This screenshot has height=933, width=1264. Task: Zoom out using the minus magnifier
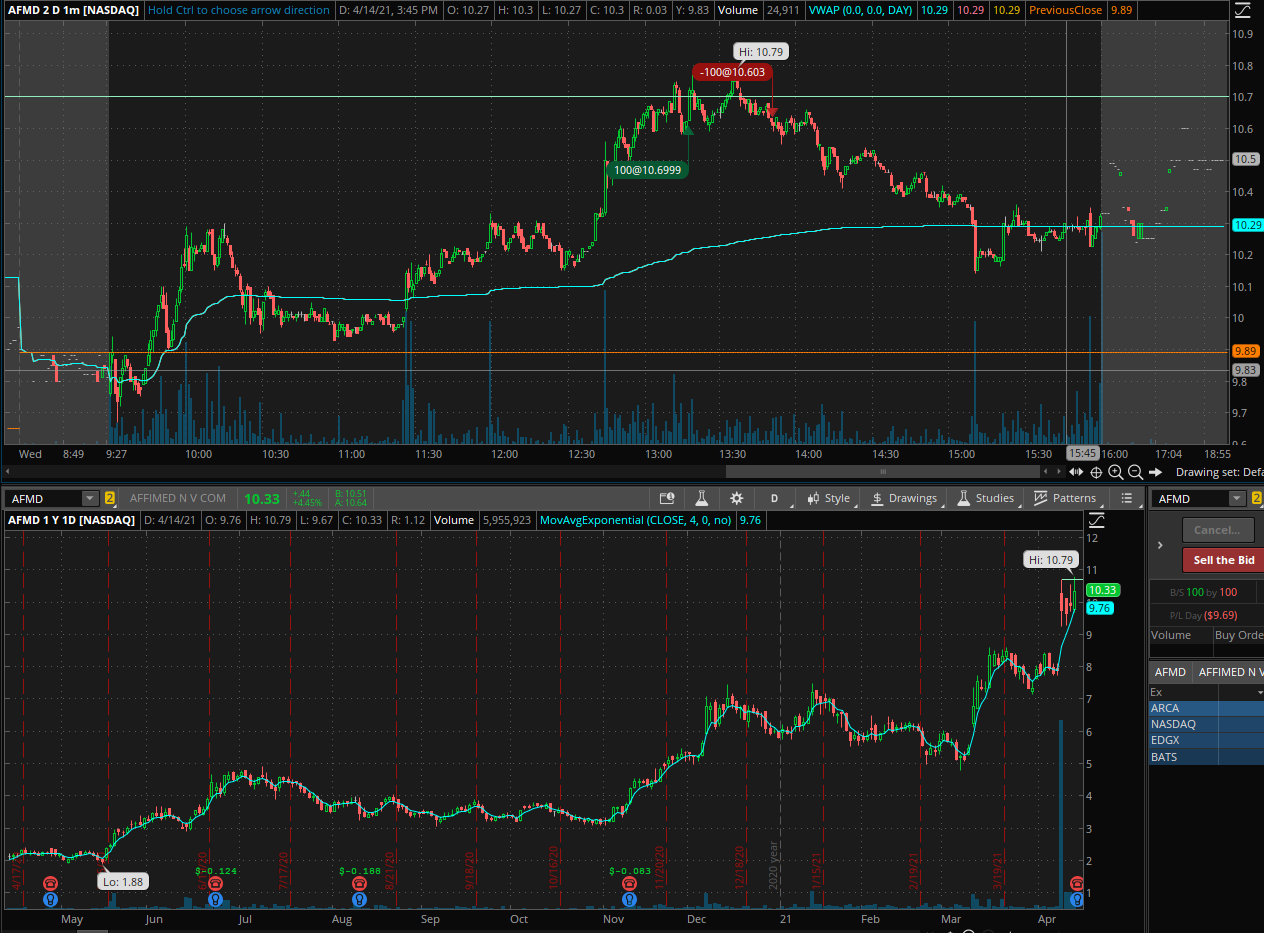click(1136, 472)
